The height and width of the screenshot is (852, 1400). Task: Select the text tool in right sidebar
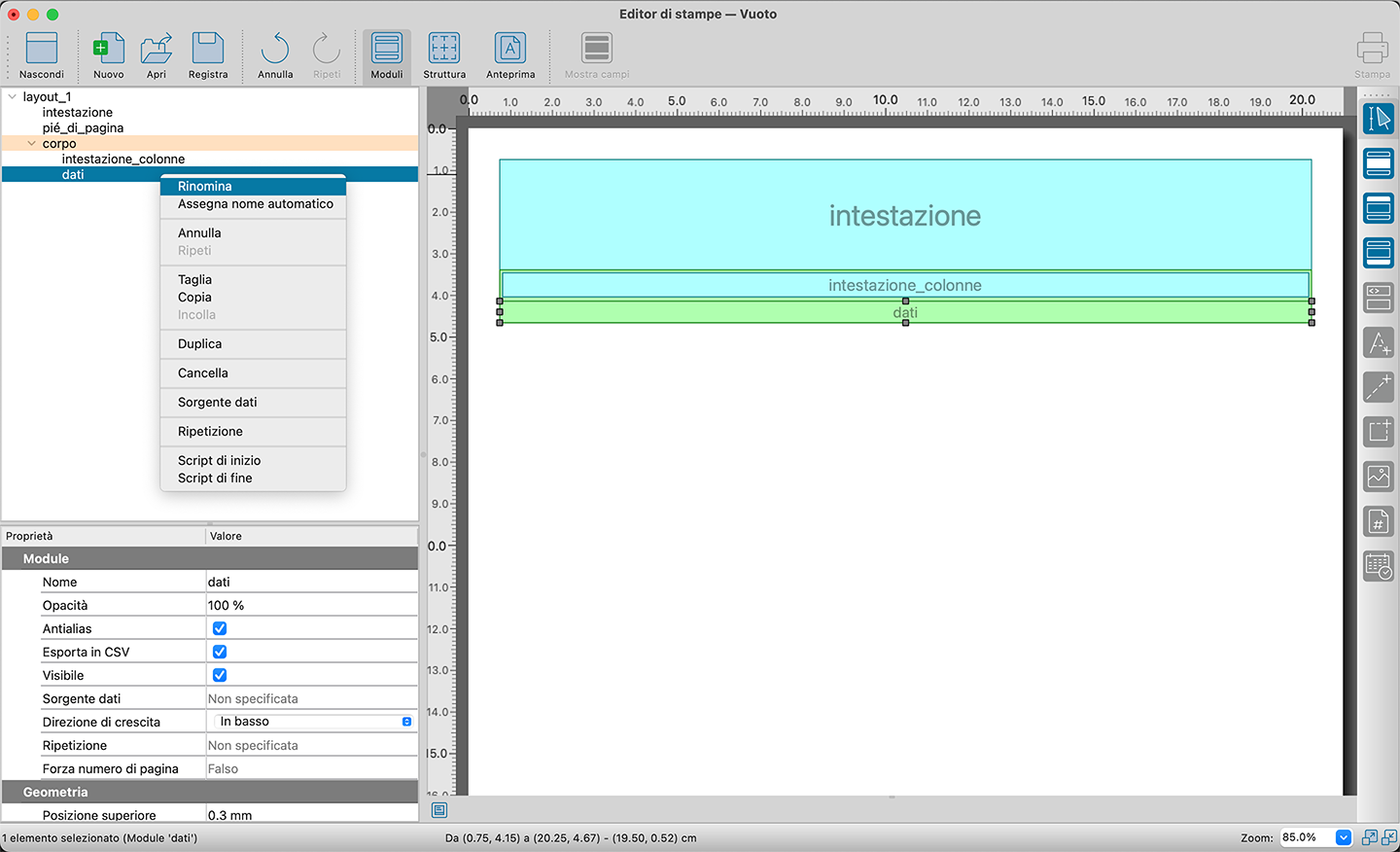tap(1379, 342)
